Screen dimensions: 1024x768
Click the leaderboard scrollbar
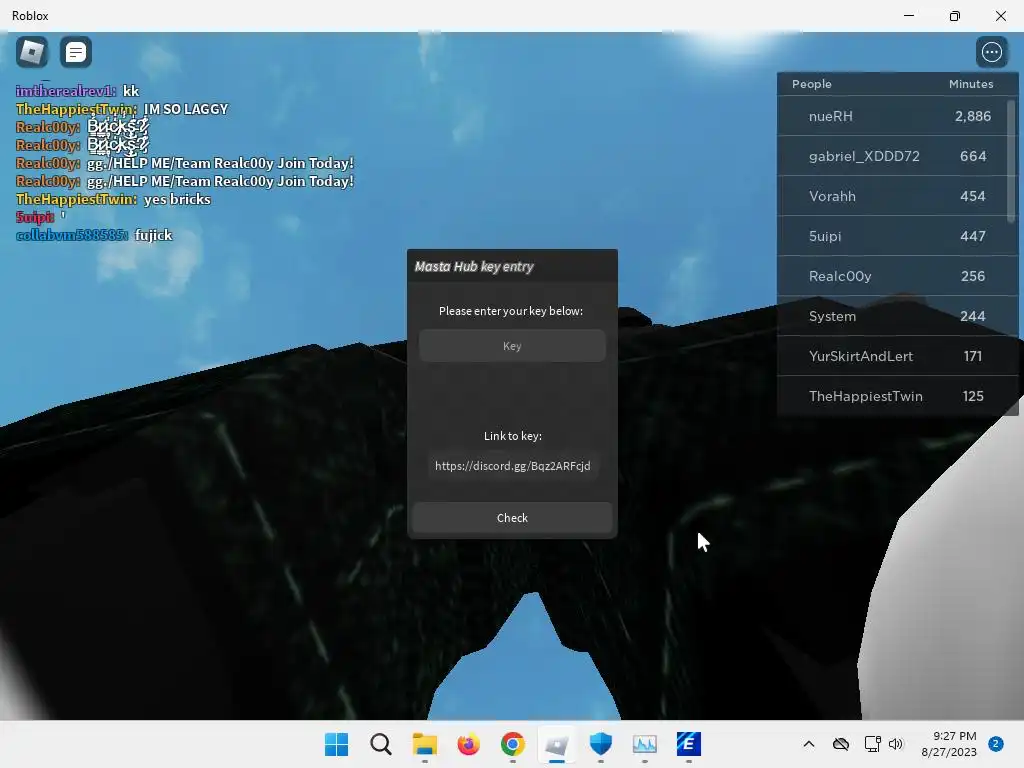pos(1012,161)
